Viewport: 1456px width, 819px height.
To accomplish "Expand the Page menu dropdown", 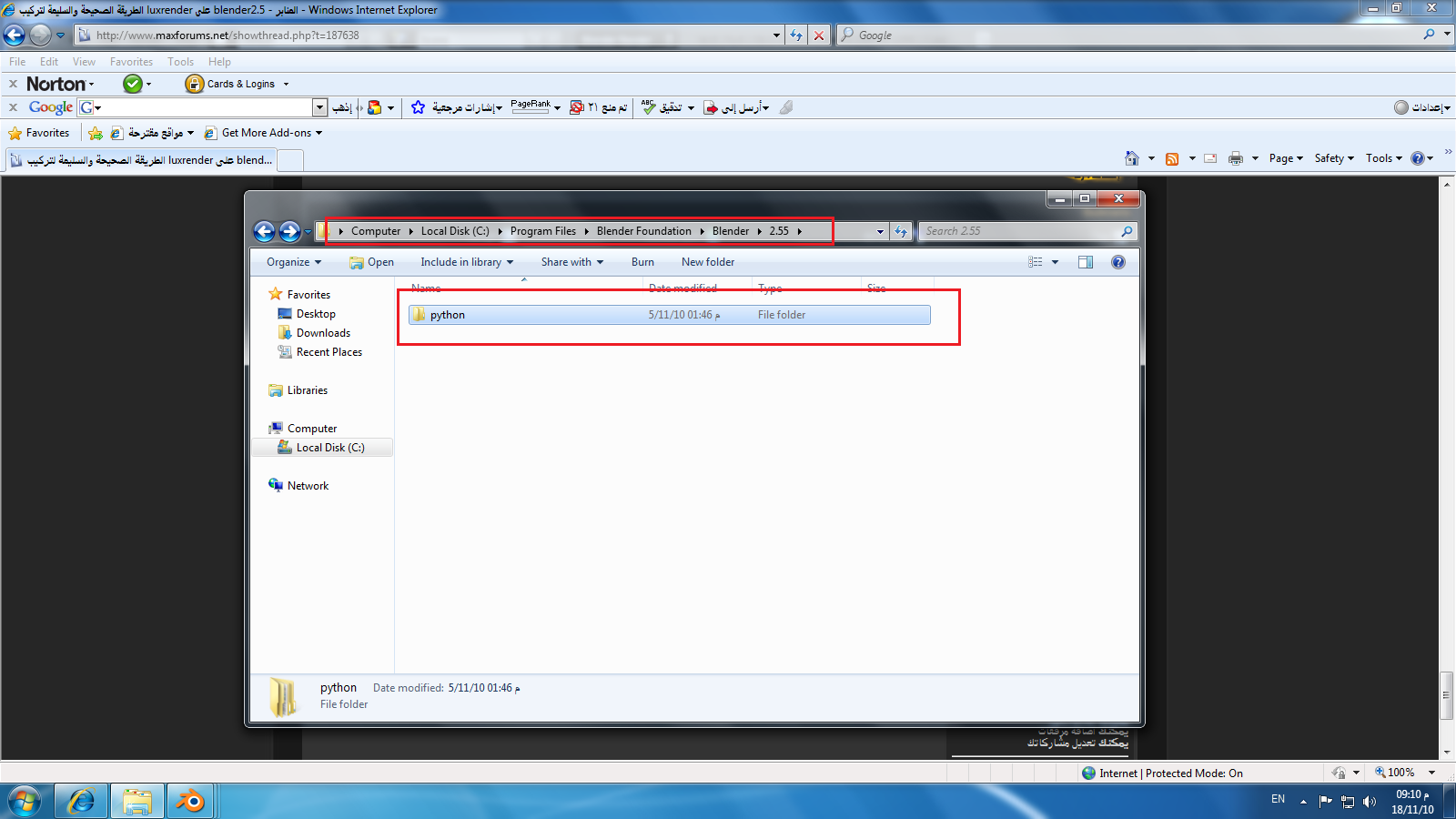I will pyautogui.click(x=1286, y=158).
